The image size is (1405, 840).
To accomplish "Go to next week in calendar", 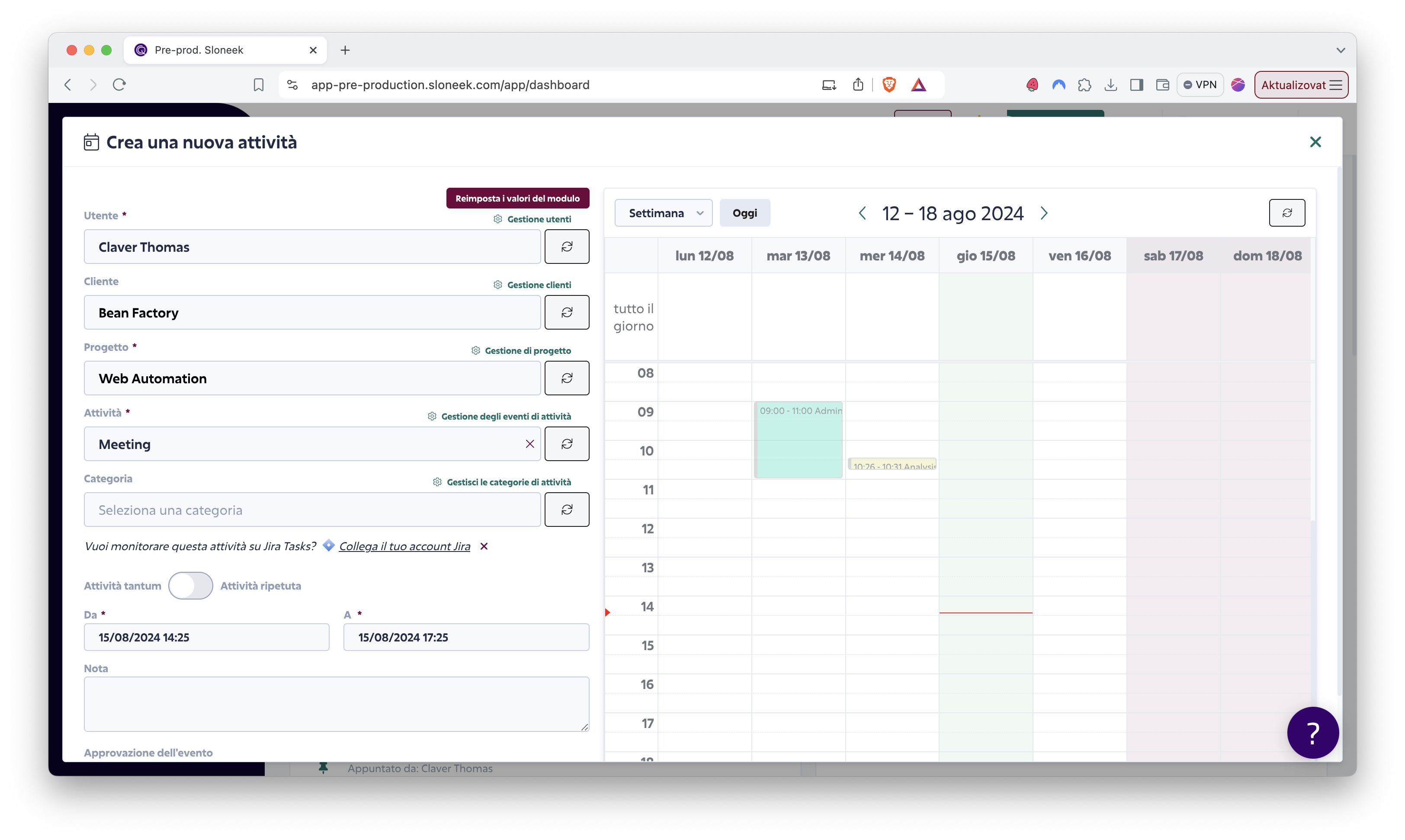I will (1044, 213).
